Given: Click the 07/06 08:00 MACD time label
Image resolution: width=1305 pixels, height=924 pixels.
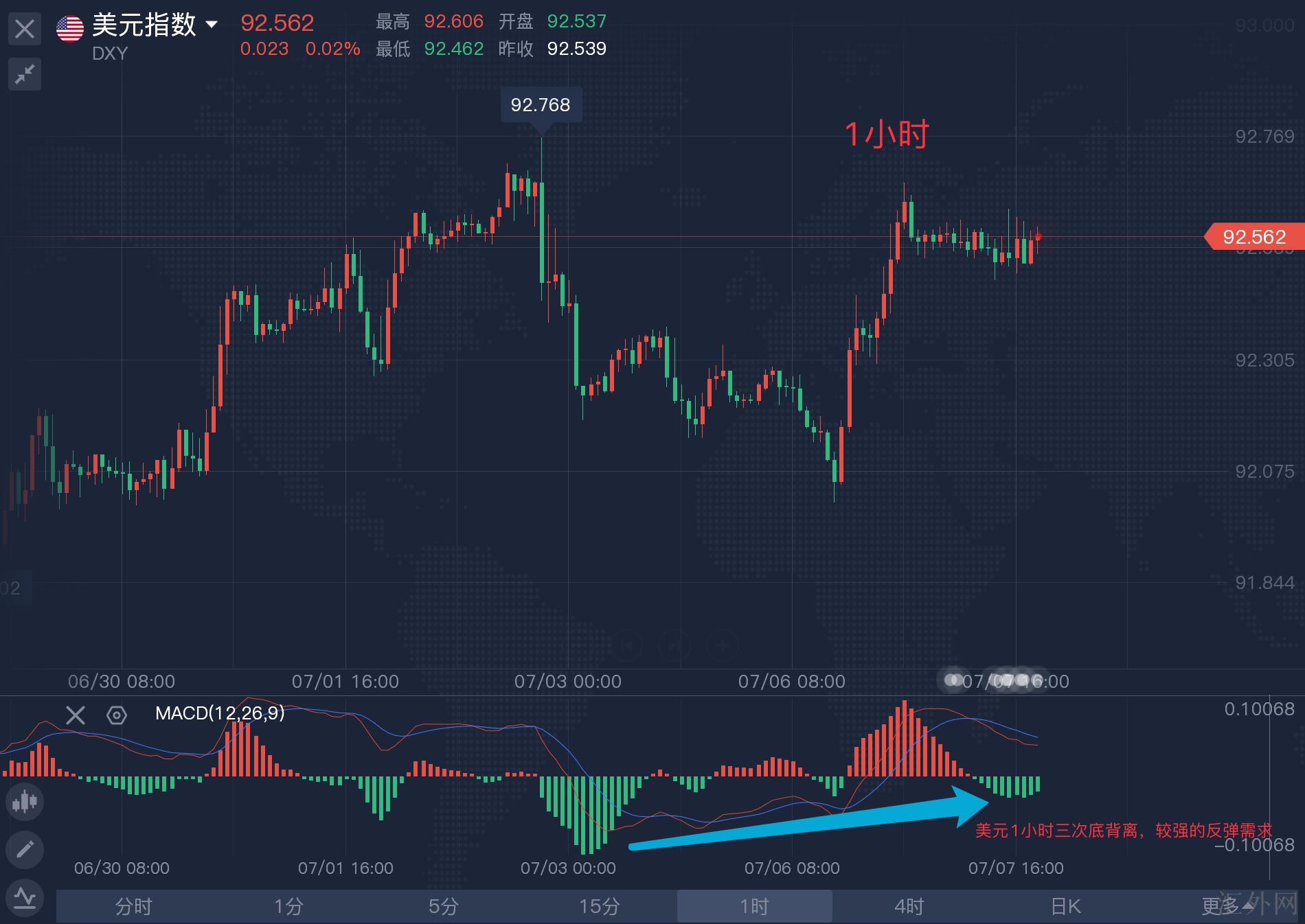Looking at the screenshot, I should point(792,868).
